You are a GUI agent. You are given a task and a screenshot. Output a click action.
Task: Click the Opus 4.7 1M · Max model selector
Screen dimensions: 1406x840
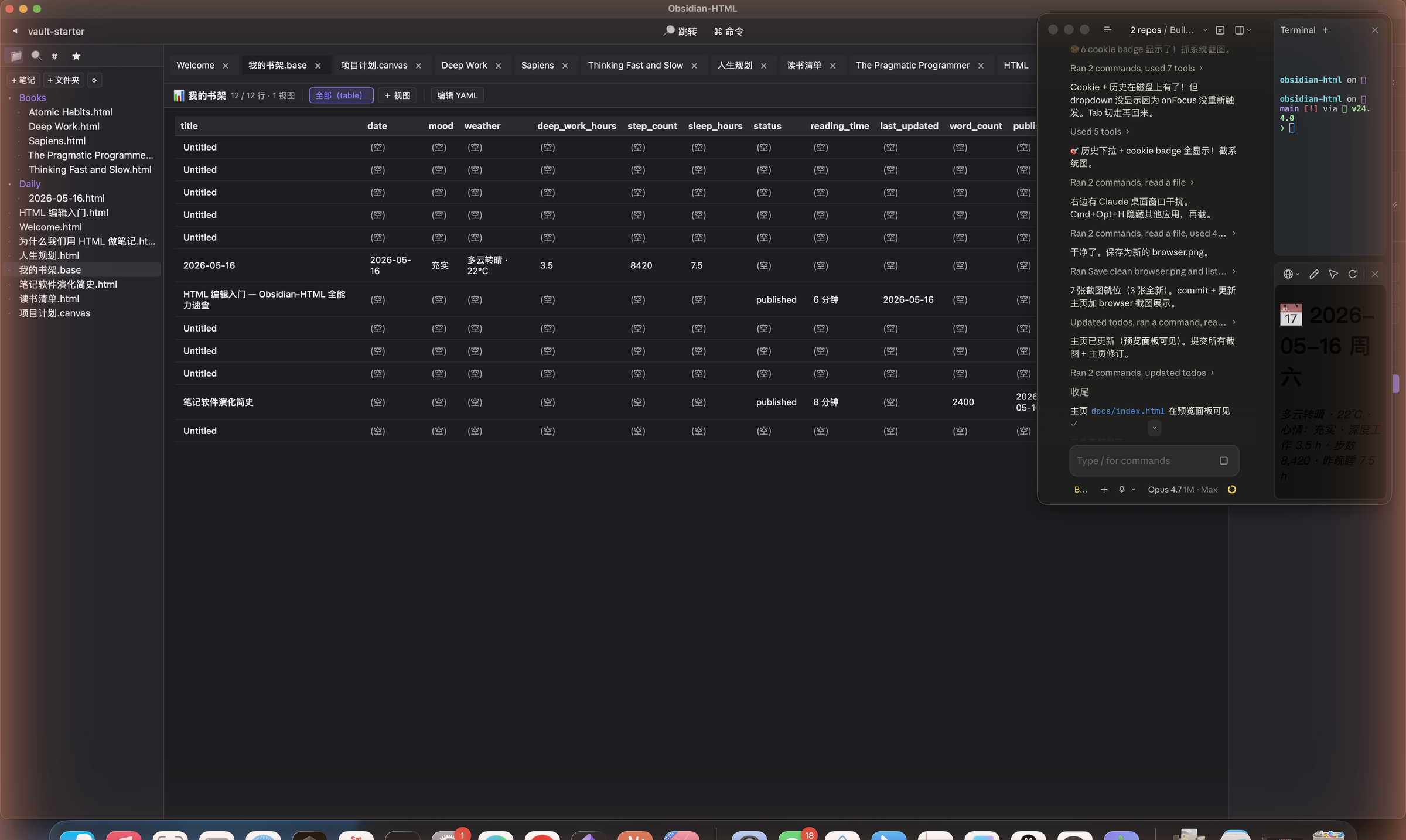coord(1182,490)
